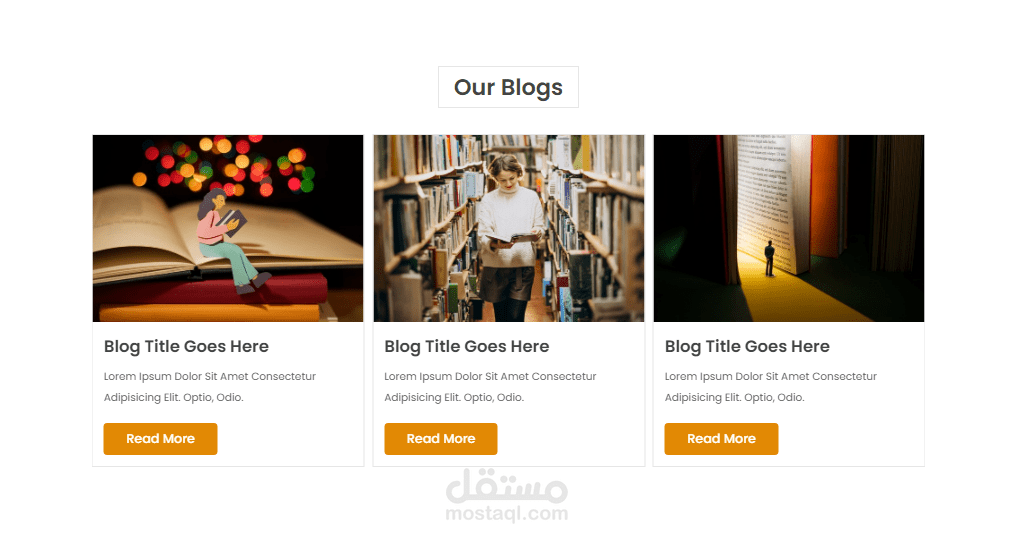
Task: Click the first card's Blog Title Goes Here
Action: (186, 347)
